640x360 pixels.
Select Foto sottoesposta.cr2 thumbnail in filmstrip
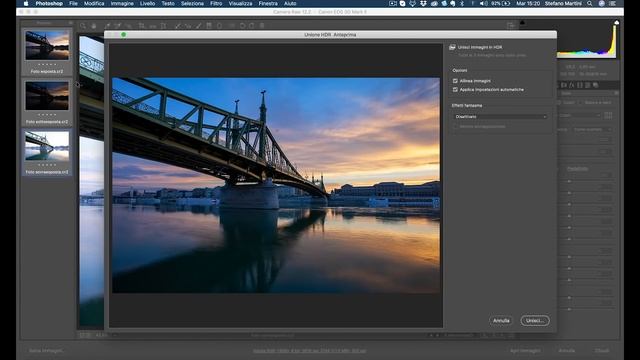[x=47, y=96]
